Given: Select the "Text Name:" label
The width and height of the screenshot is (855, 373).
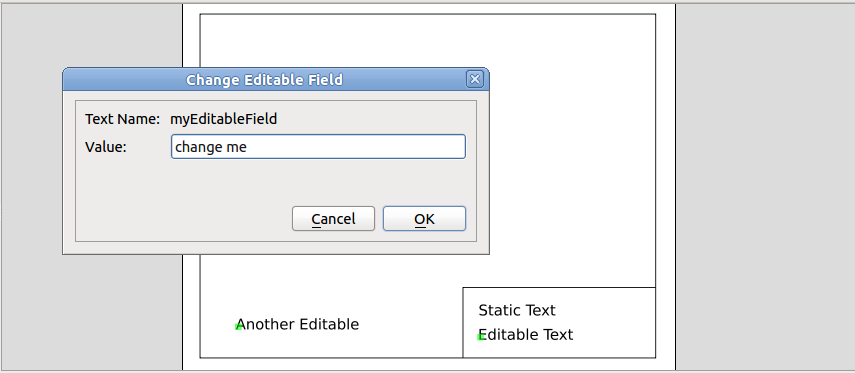Looking at the screenshot, I should pos(123,119).
